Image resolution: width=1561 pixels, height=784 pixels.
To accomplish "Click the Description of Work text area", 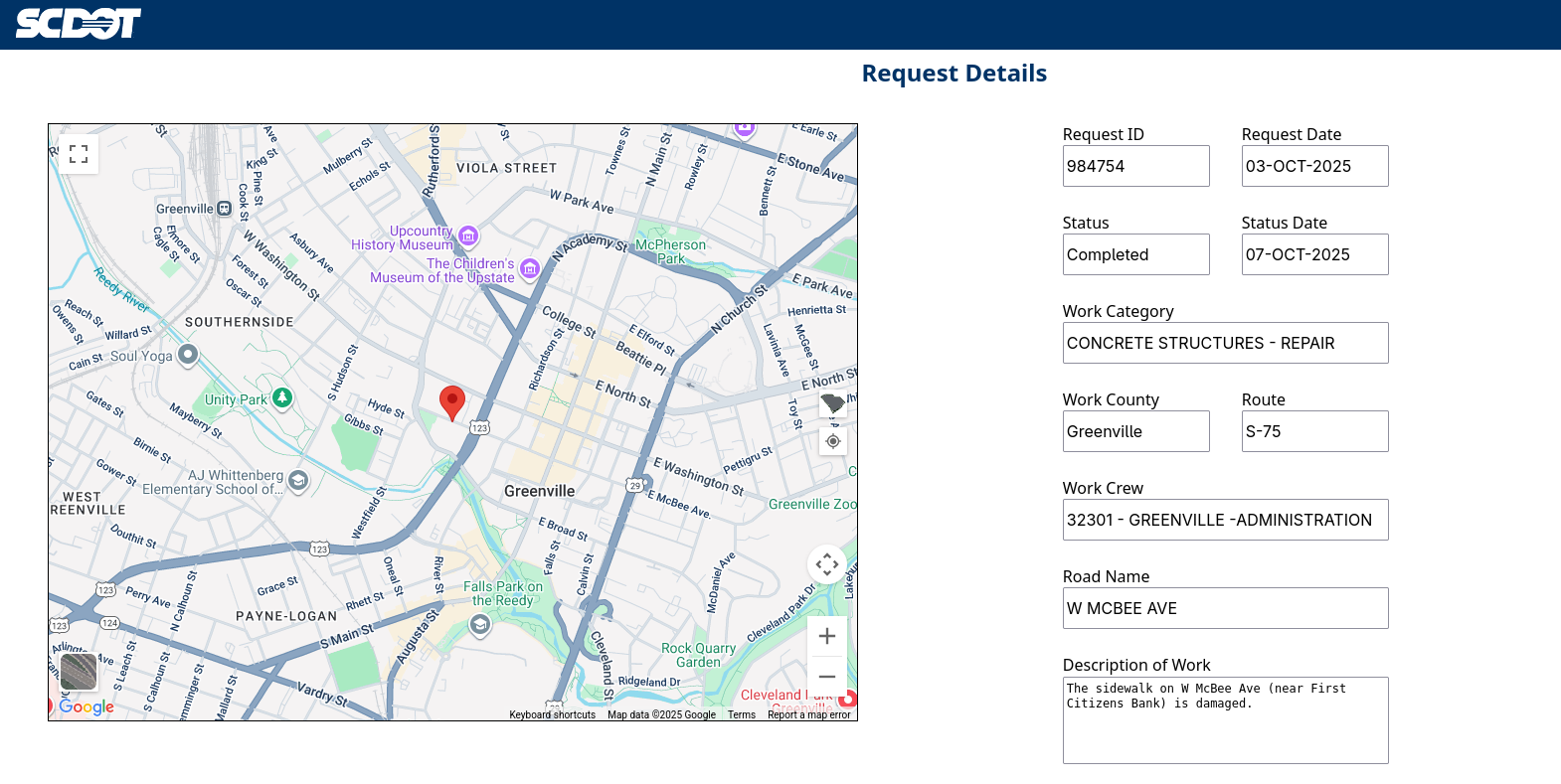I will coord(1225,720).
